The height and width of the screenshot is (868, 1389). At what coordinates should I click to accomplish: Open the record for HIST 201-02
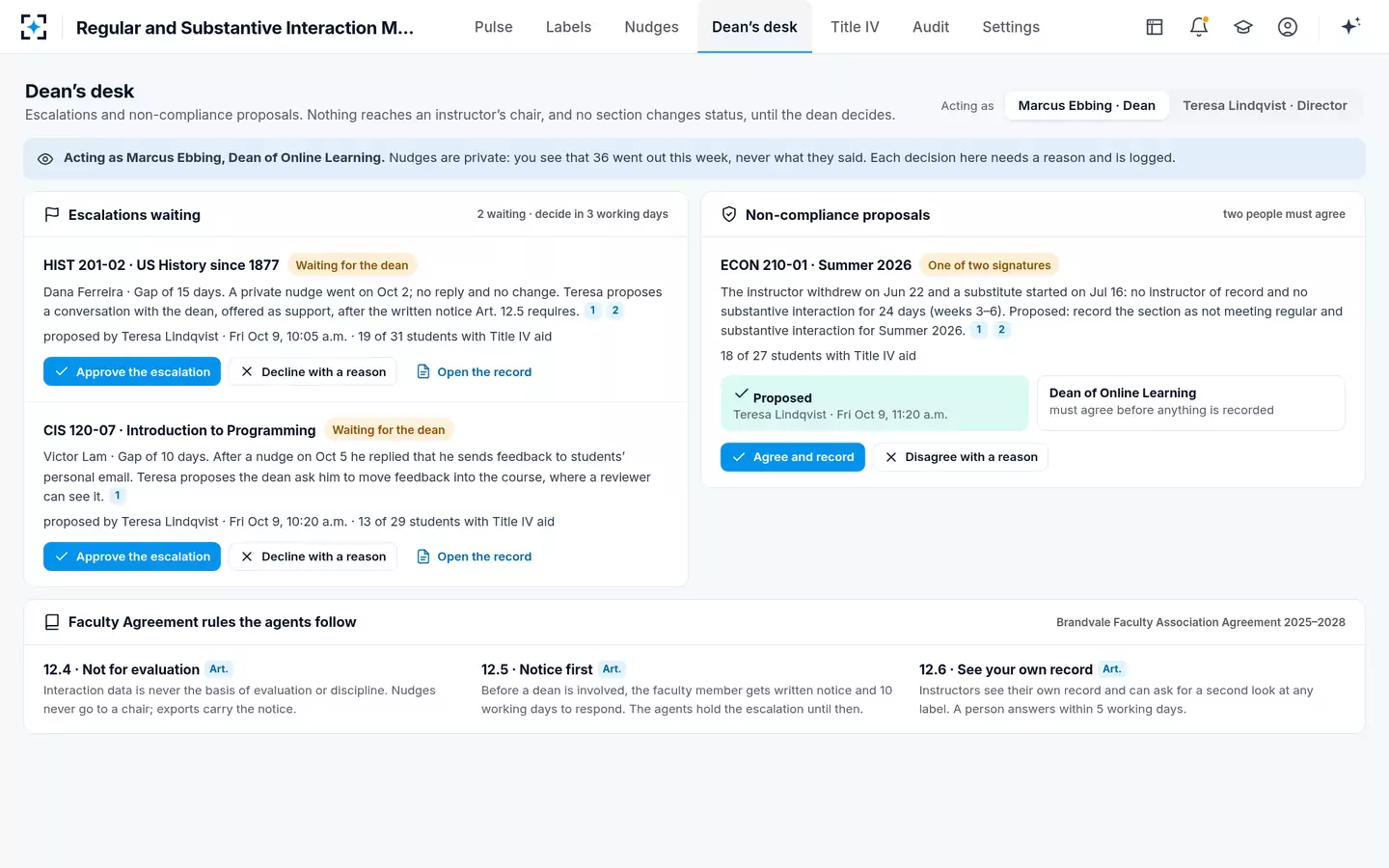coord(474,371)
